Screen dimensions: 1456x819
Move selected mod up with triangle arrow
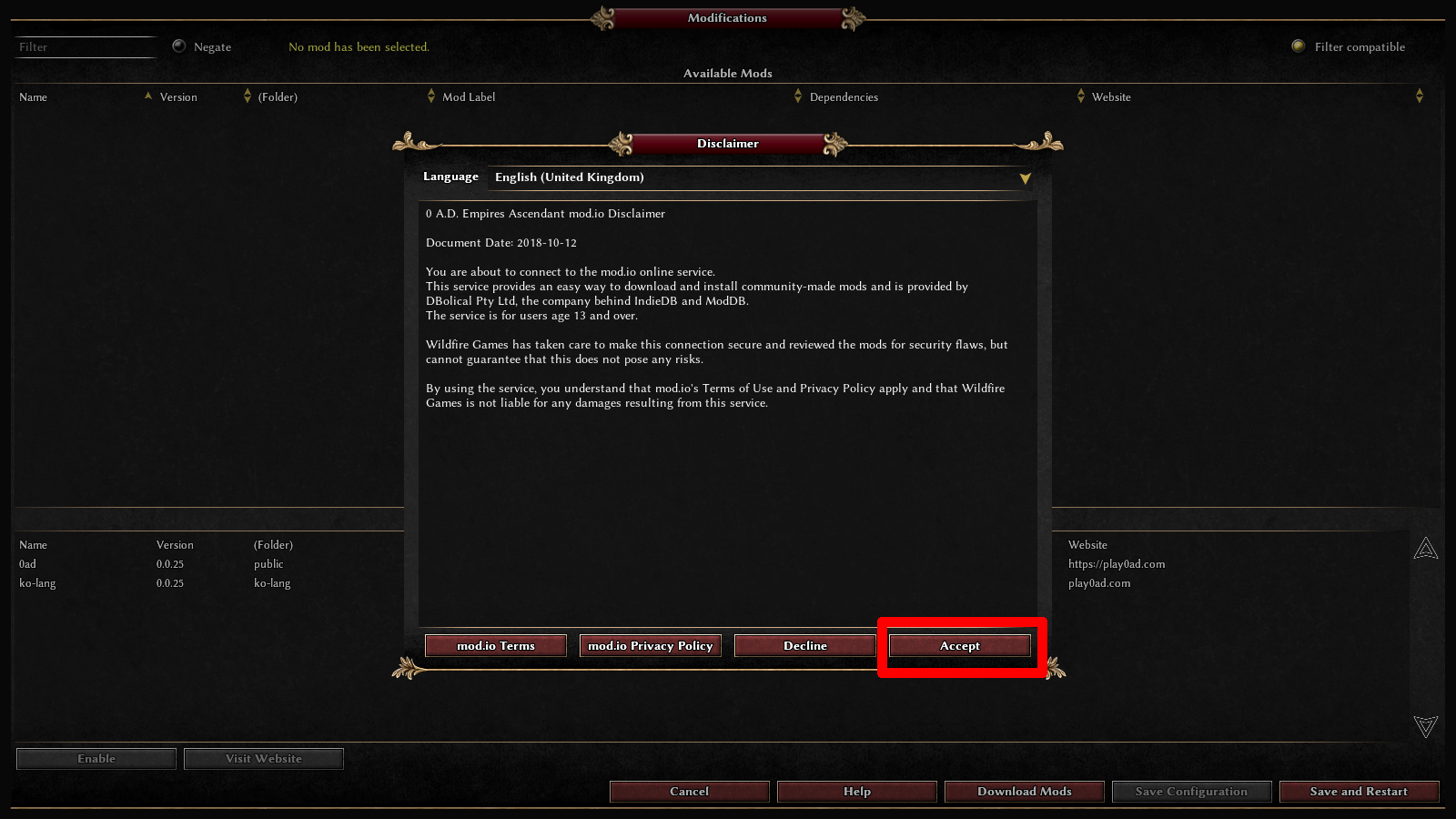click(1426, 548)
